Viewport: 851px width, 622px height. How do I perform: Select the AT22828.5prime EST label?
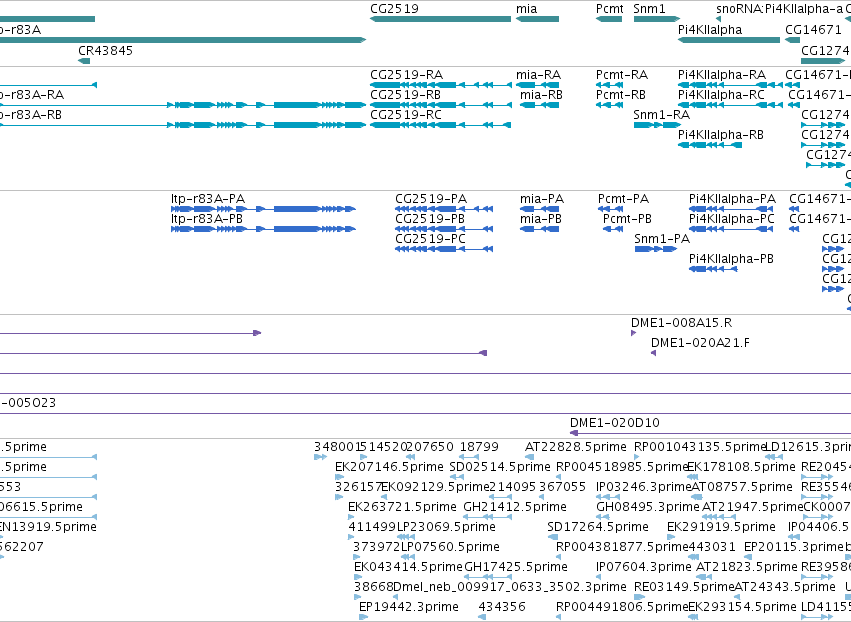coord(576,447)
